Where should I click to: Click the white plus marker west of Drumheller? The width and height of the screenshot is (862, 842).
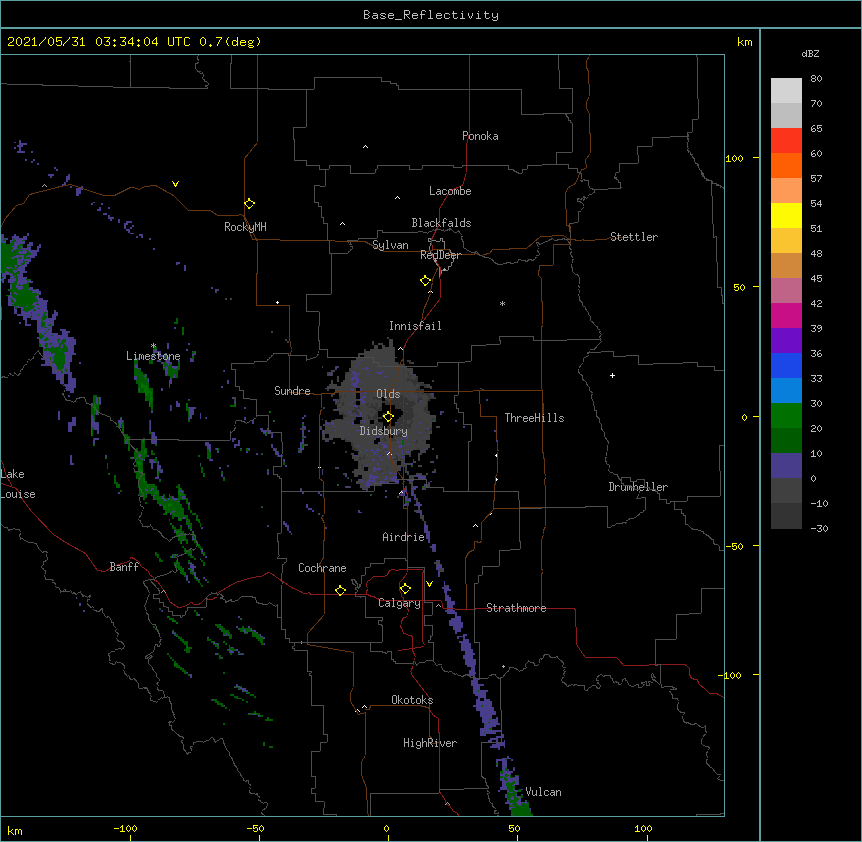click(612, 375)
